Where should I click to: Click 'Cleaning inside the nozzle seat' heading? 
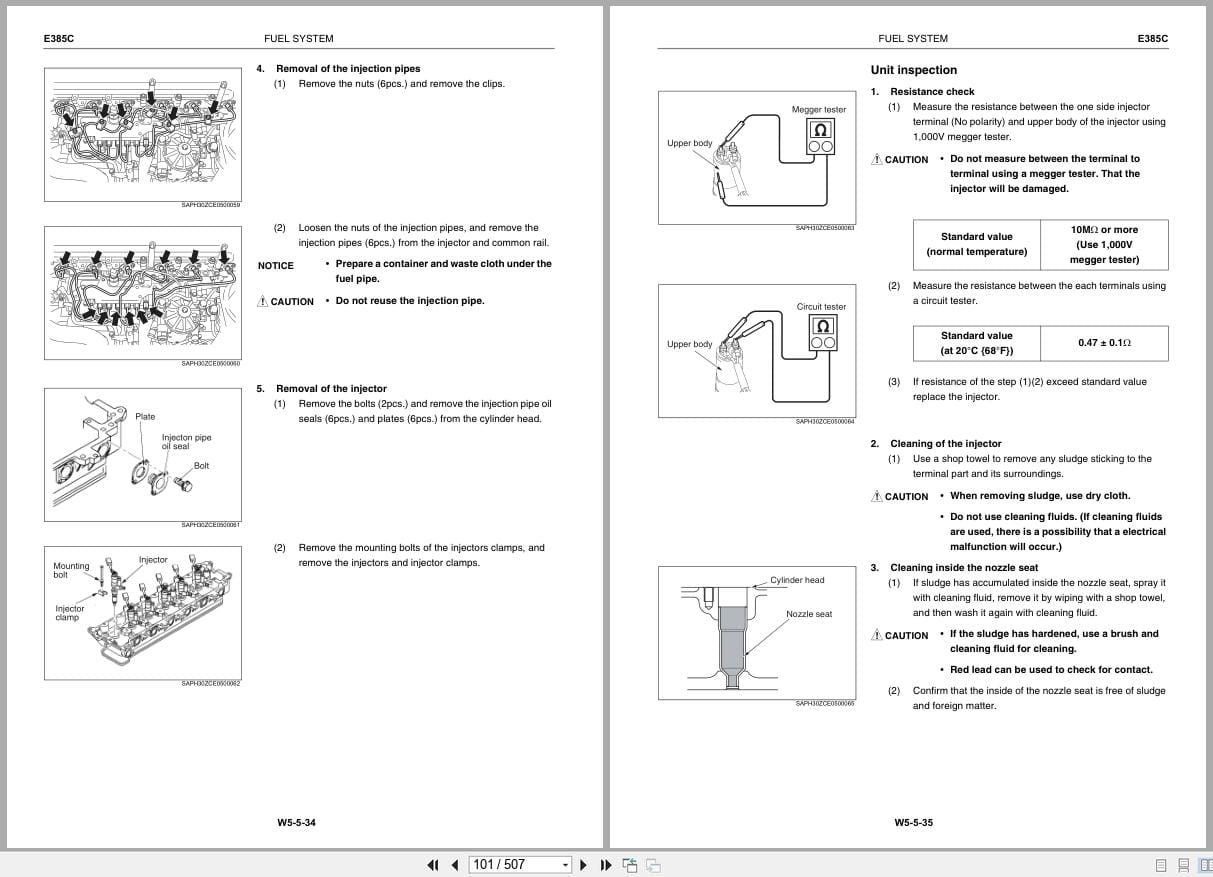[x=964, y=568]
